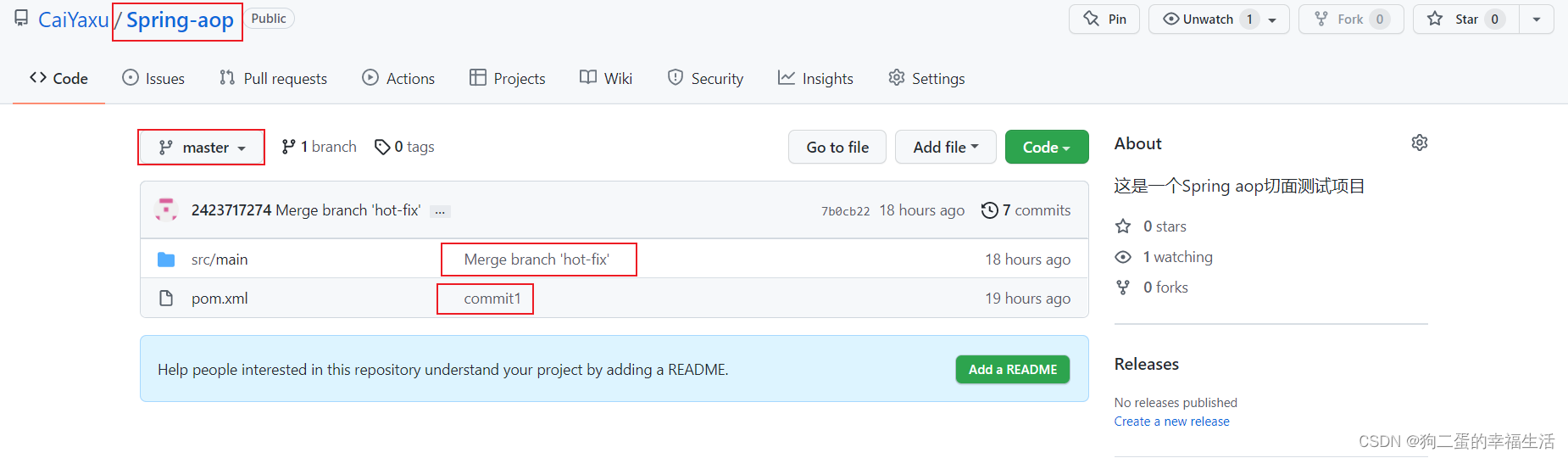This screenshot has height=458, width=1568.
Task: Open the Pull requests tab
Action: (x=273, y=78)
